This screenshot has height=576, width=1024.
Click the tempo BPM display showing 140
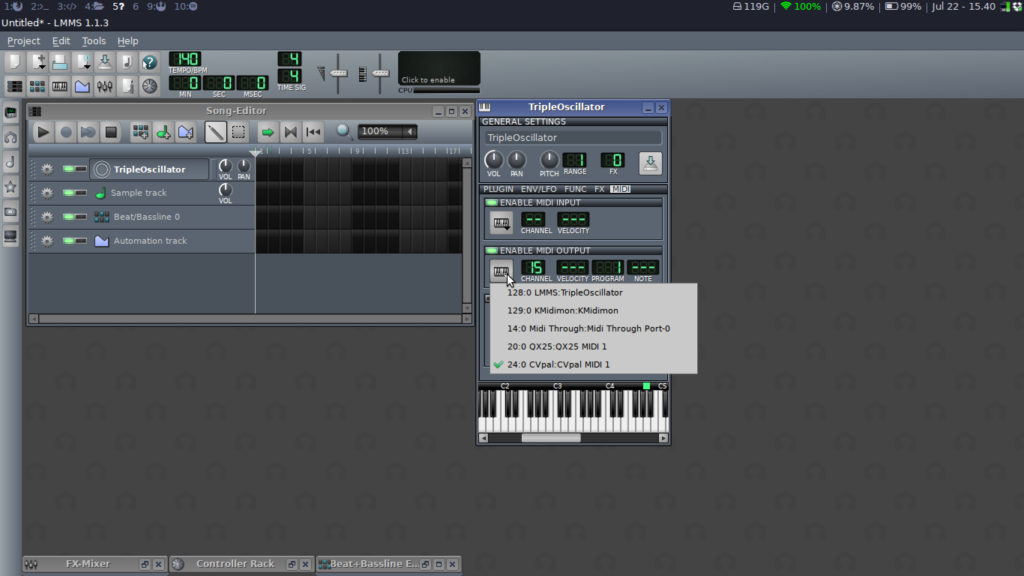point(185,59)
